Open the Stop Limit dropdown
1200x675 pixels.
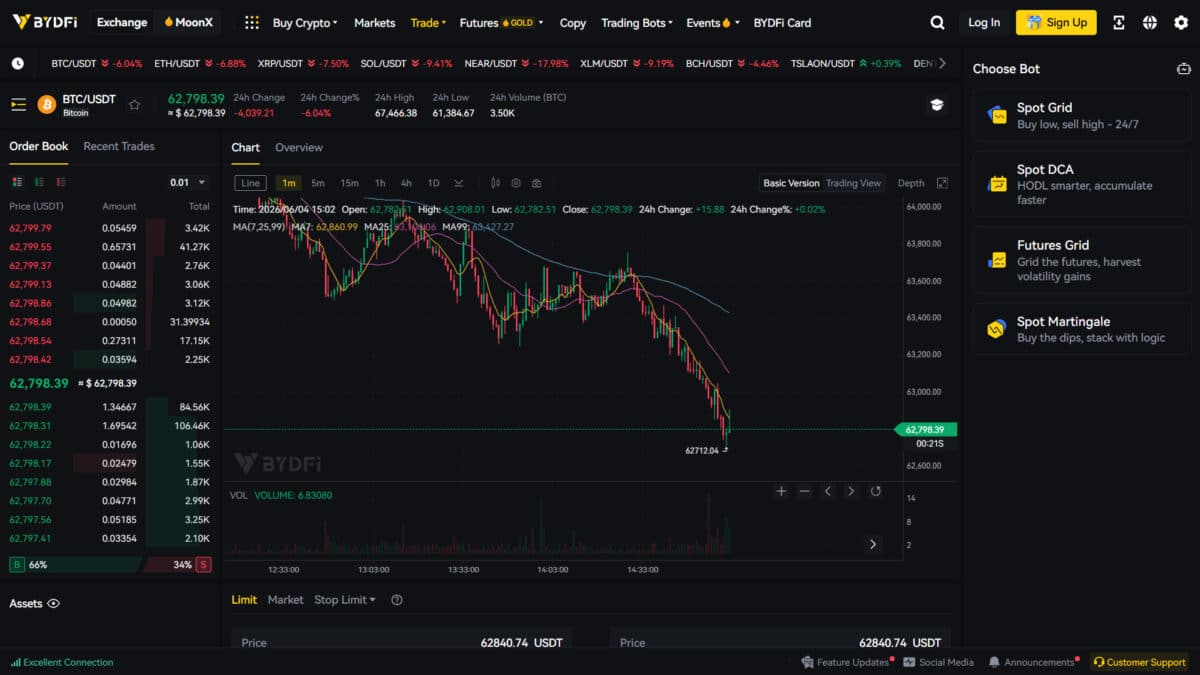[345, 600]
